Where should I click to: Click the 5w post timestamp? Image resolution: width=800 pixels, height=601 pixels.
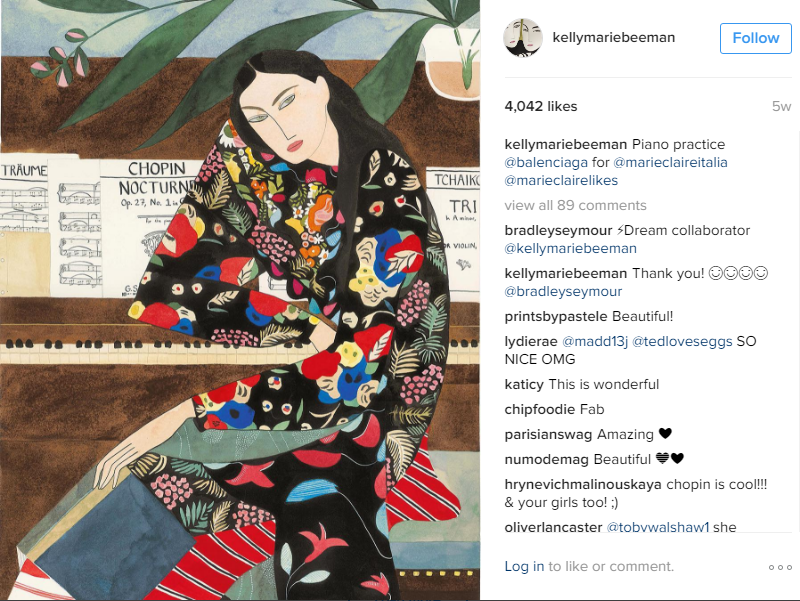tap(781, 106)
